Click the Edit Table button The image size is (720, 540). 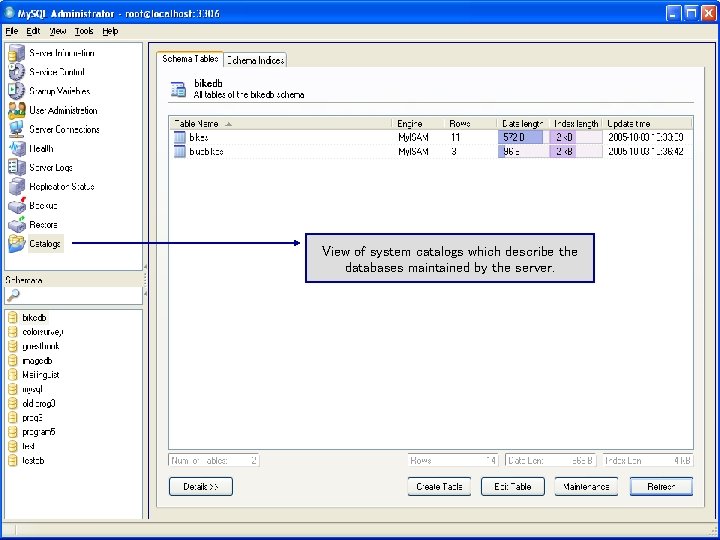coord(512,487)
